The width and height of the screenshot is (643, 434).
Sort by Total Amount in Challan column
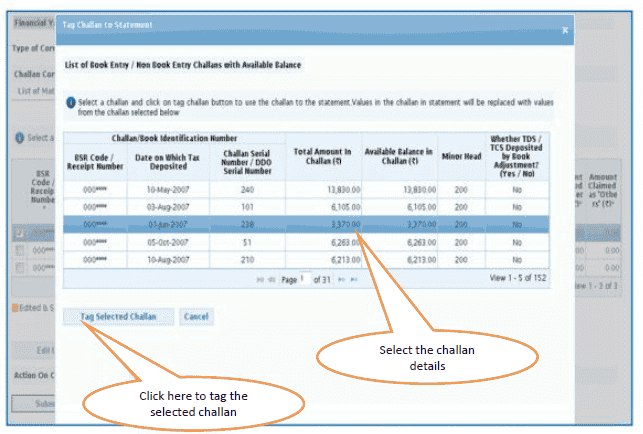tap(323, 156)
